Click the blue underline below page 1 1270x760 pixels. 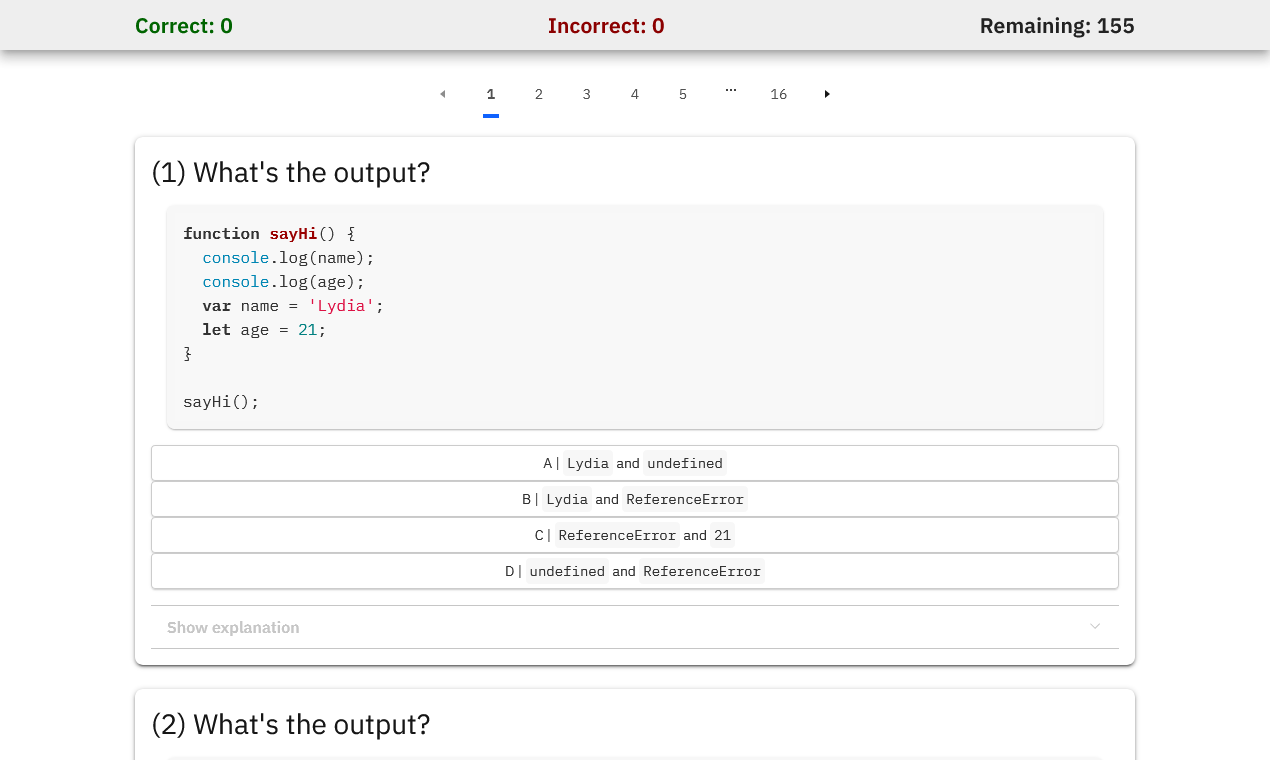(x=491, y=117)
